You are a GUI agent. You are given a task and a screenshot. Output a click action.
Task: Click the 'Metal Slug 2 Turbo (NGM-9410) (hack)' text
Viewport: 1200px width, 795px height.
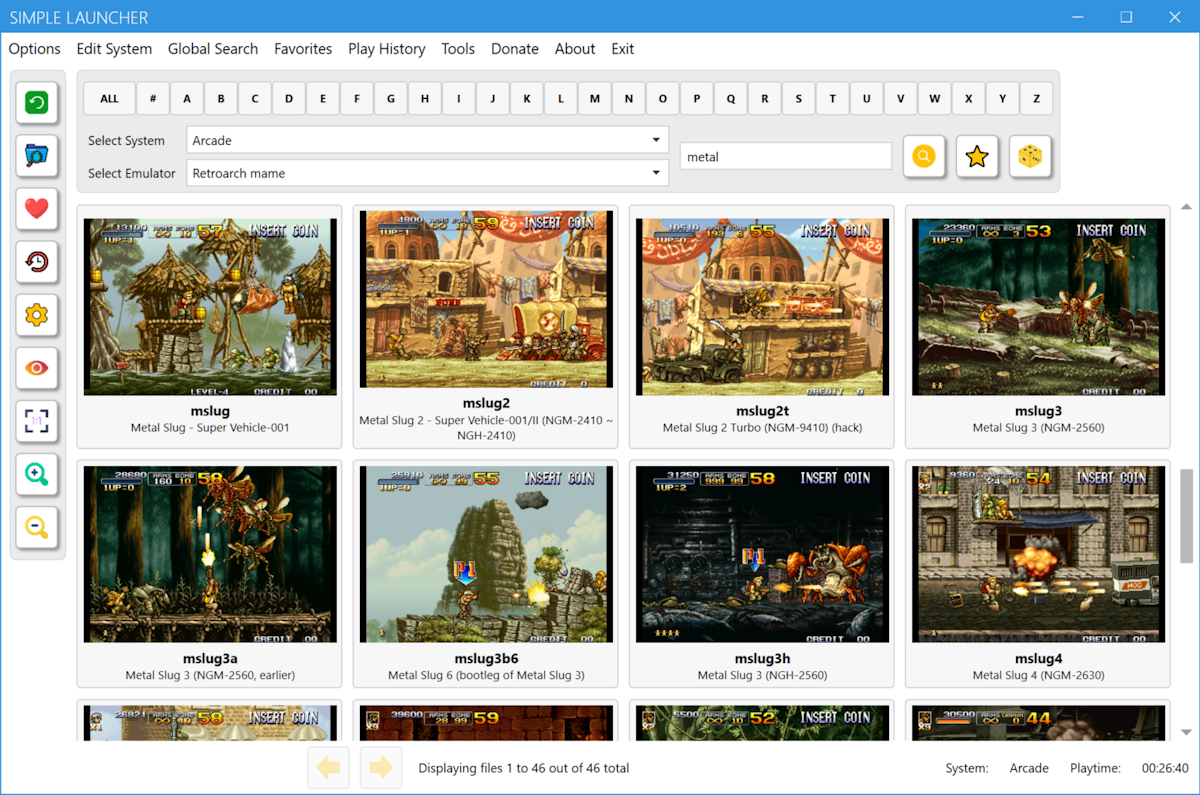(x=762, y=428)
